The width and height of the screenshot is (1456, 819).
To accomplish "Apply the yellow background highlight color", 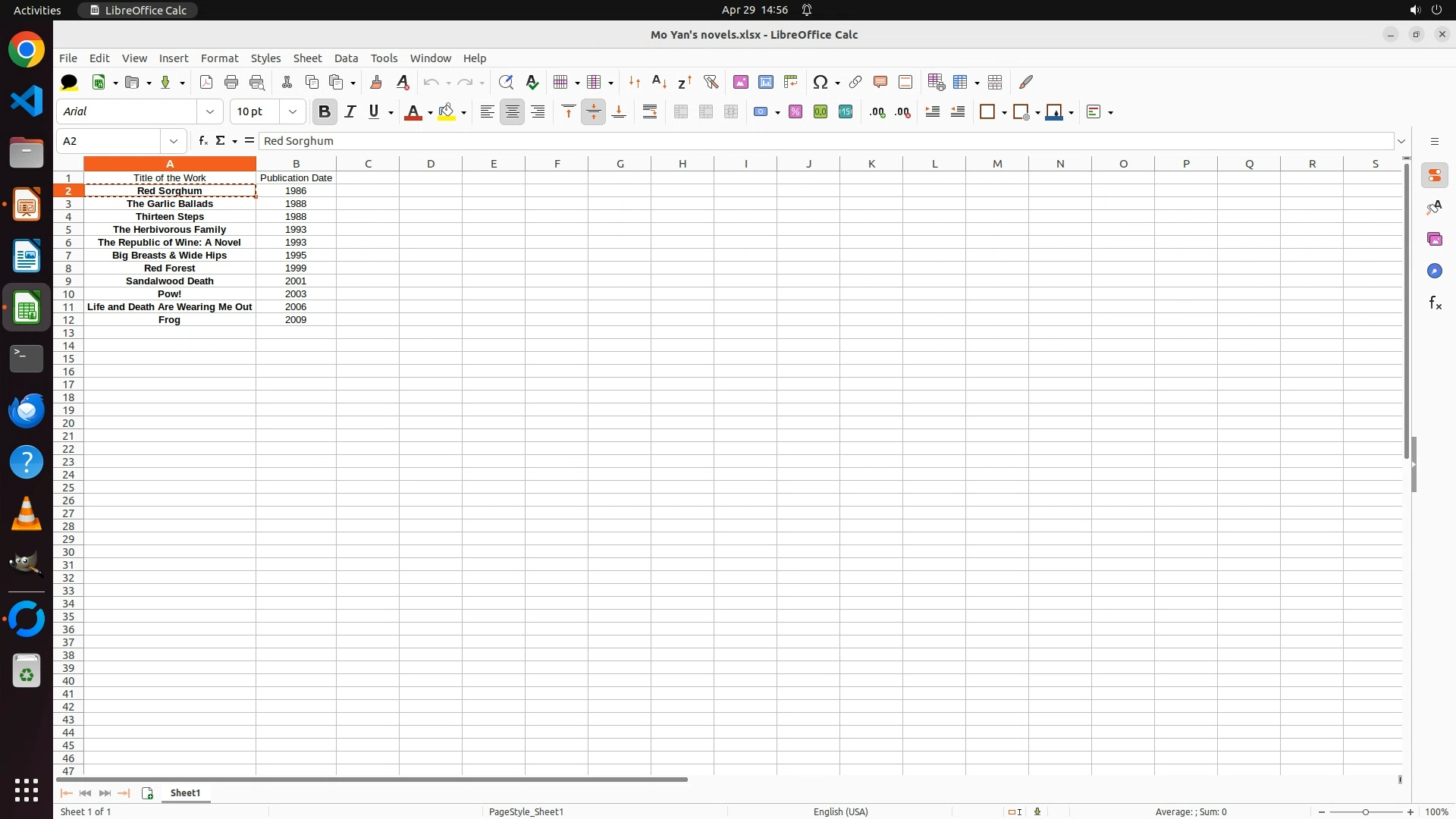I will pyautogui.click(x=447, y=112).
